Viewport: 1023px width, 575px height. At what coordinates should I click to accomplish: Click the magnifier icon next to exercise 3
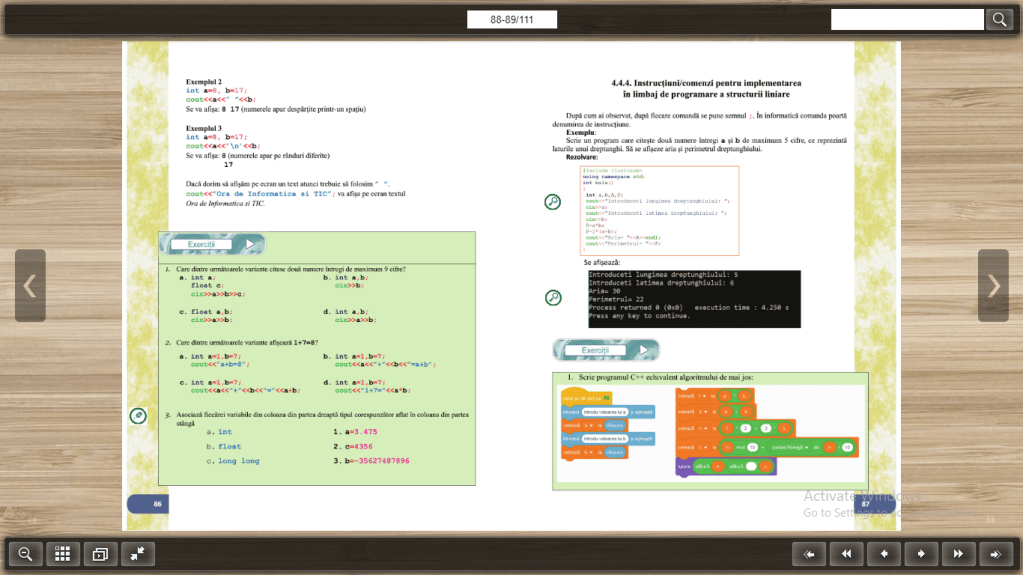pos(138,415)
